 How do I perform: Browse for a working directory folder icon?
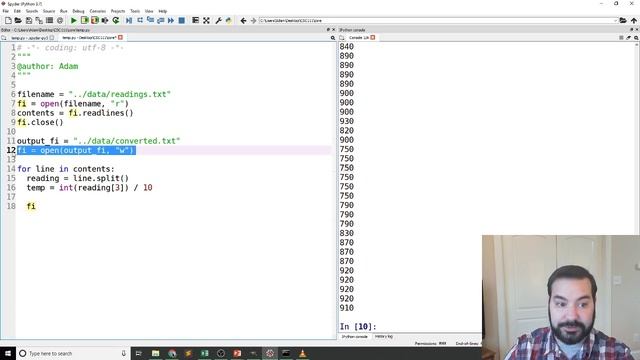pyautogui.click(x=623, y=20)
